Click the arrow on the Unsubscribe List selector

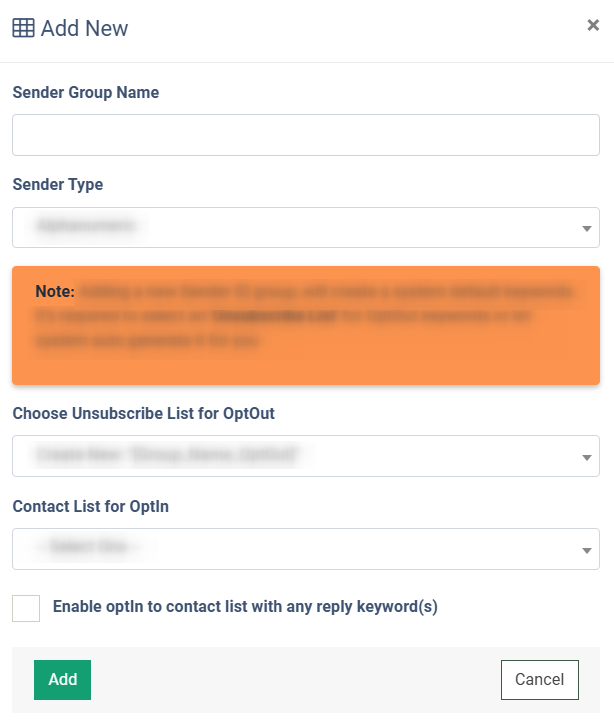pyautogui.click(x=586, y=457)
